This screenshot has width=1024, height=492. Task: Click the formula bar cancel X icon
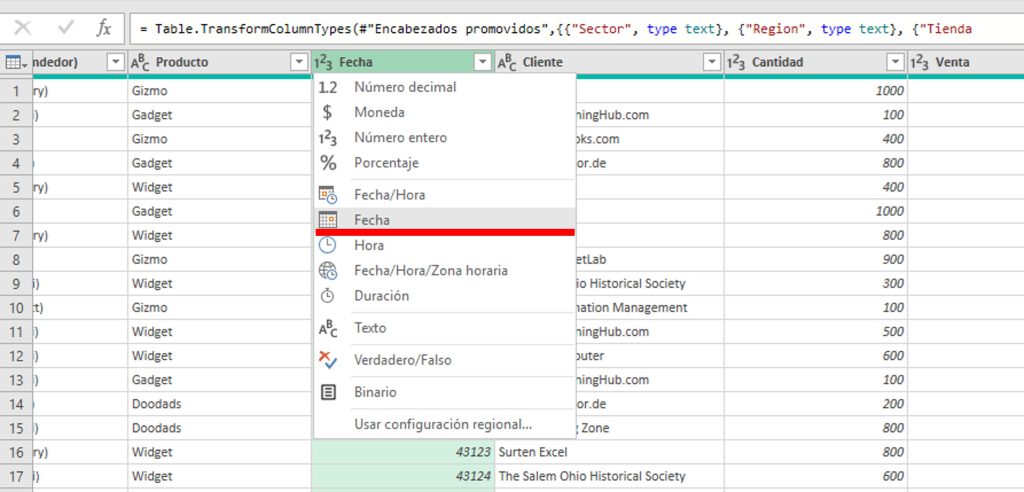click(x=23, y=27)
